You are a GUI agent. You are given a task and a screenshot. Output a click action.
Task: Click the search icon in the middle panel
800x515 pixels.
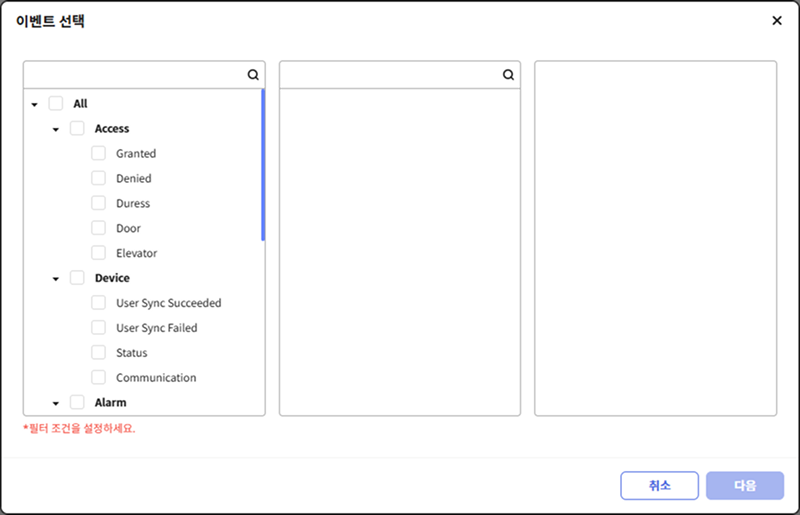click(x=508, y=75)
